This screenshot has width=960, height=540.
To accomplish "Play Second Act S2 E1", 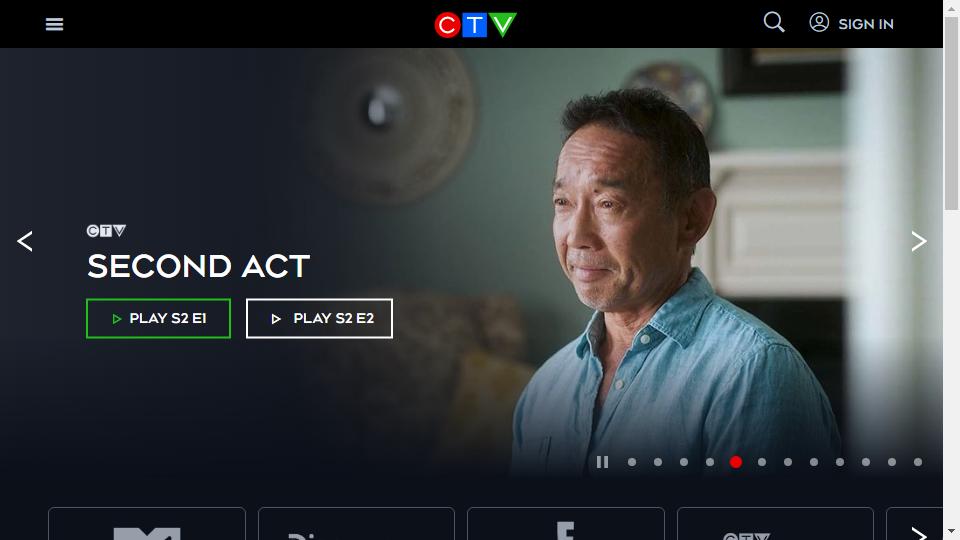I will 159,318.
